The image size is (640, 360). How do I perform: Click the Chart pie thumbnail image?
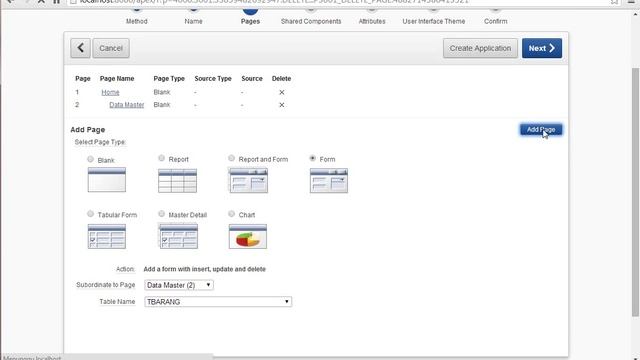(248, 236)
